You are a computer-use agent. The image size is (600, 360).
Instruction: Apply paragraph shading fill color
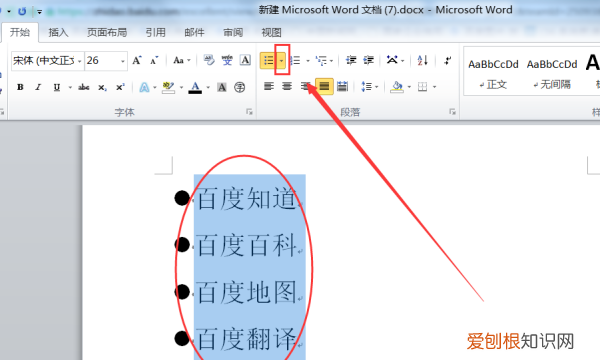click(x=397, y=87)
